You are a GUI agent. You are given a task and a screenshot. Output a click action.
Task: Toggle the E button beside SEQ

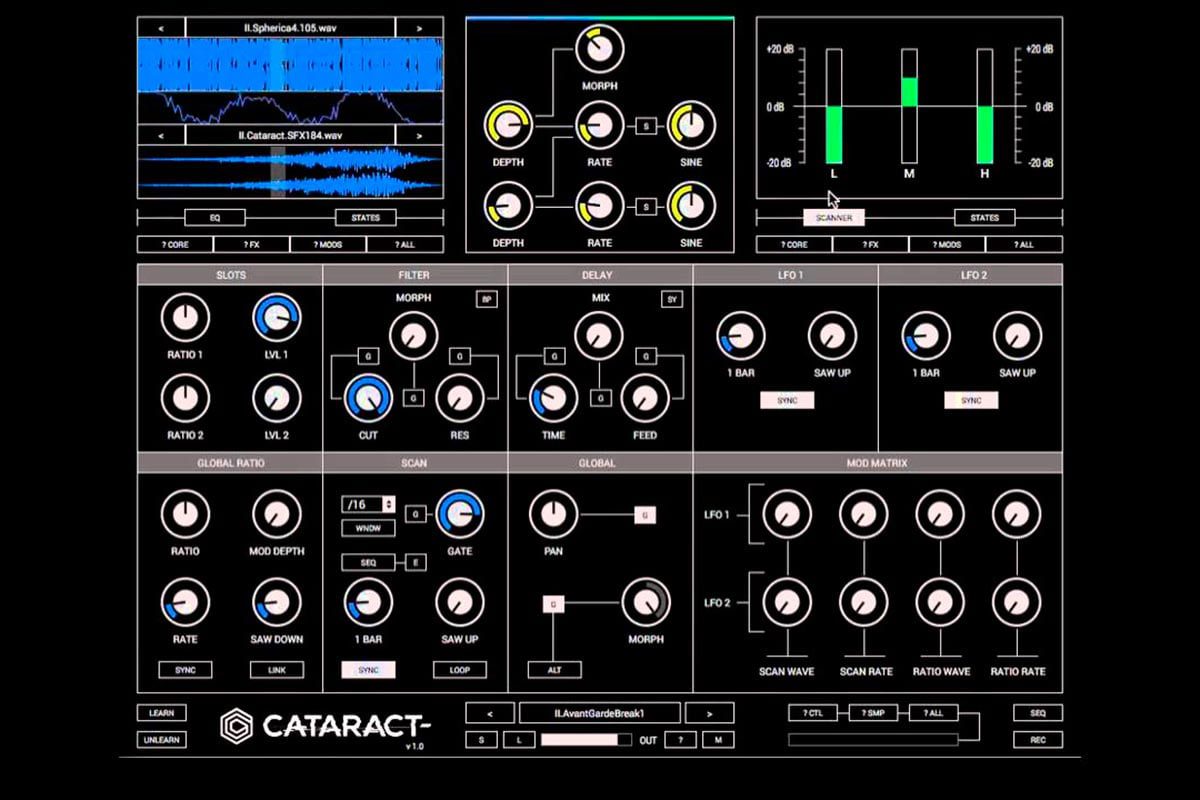click(416, 563)
